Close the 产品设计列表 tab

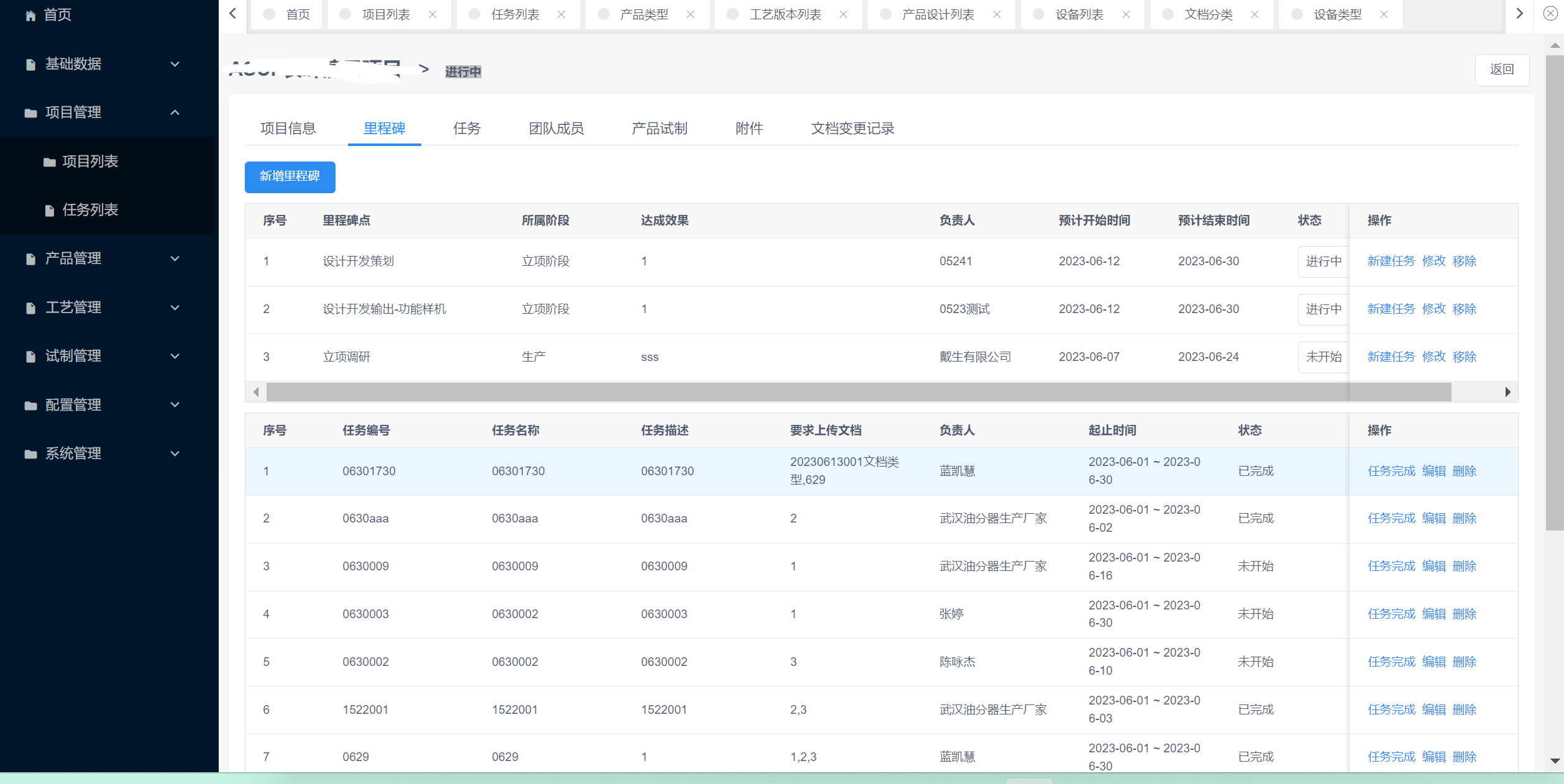997,14
